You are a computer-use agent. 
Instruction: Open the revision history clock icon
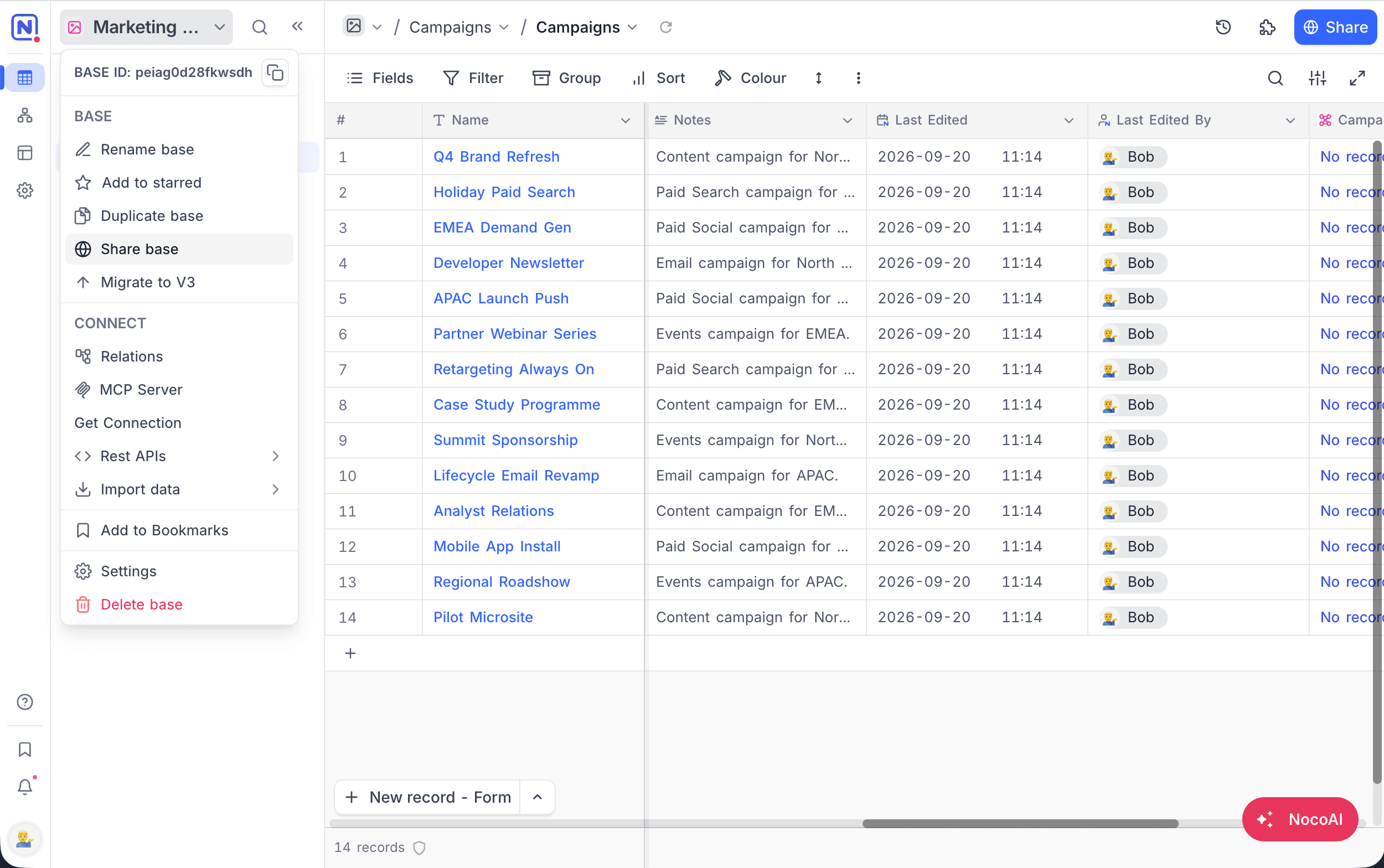(x=1223, y=27)
